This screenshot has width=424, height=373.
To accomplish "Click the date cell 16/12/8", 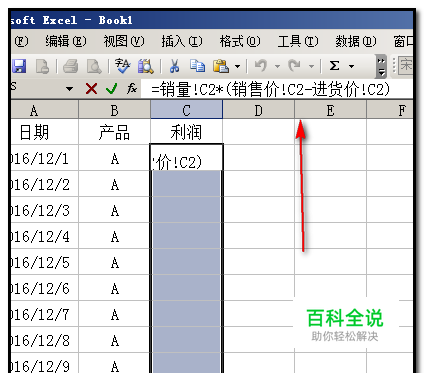I will pos(45,340).
